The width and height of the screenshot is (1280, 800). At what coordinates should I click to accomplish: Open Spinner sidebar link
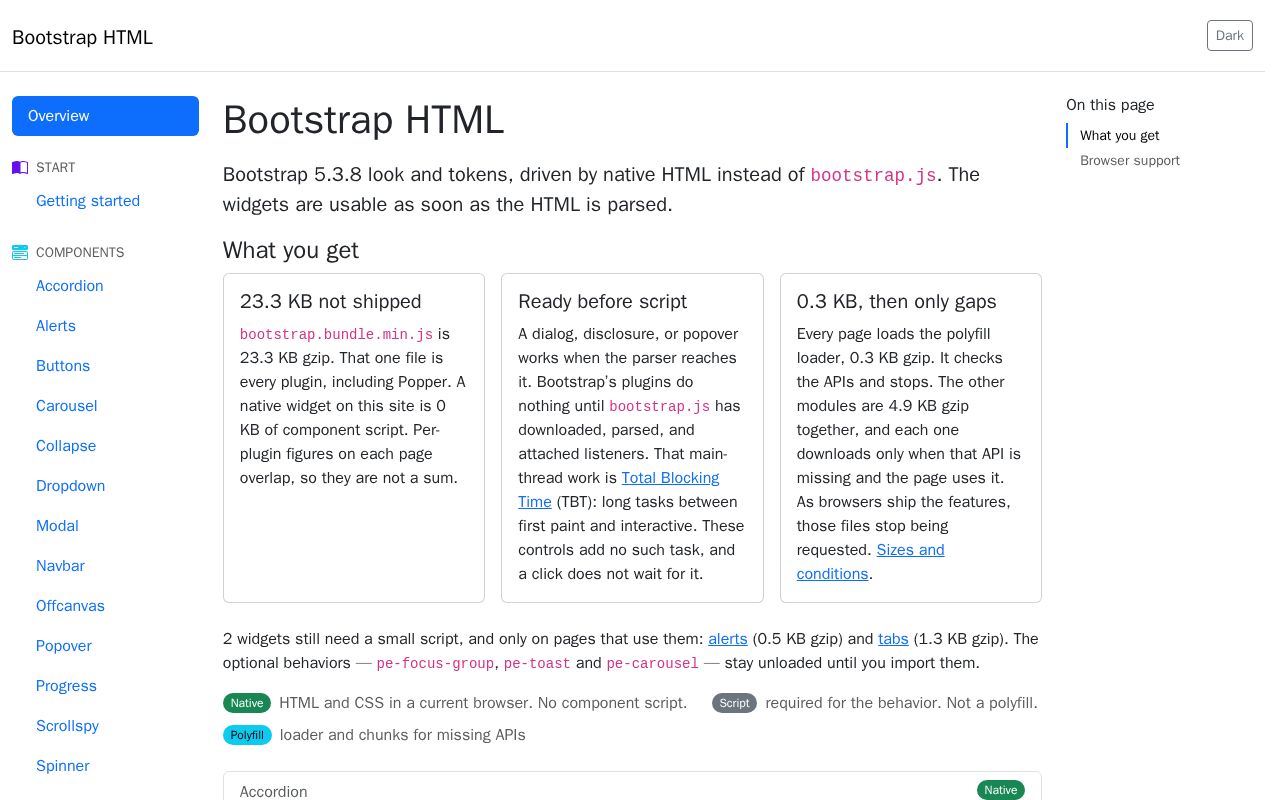(63, 766)
